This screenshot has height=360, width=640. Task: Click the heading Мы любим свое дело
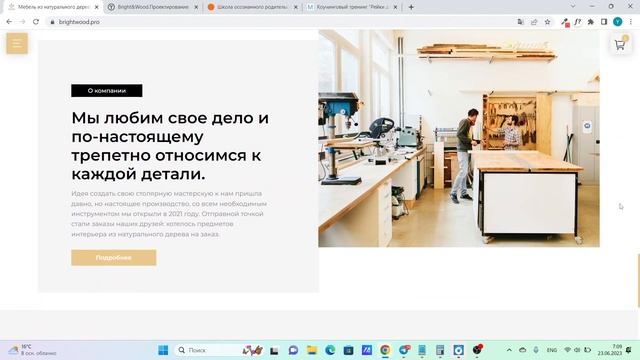pos(170,146)
